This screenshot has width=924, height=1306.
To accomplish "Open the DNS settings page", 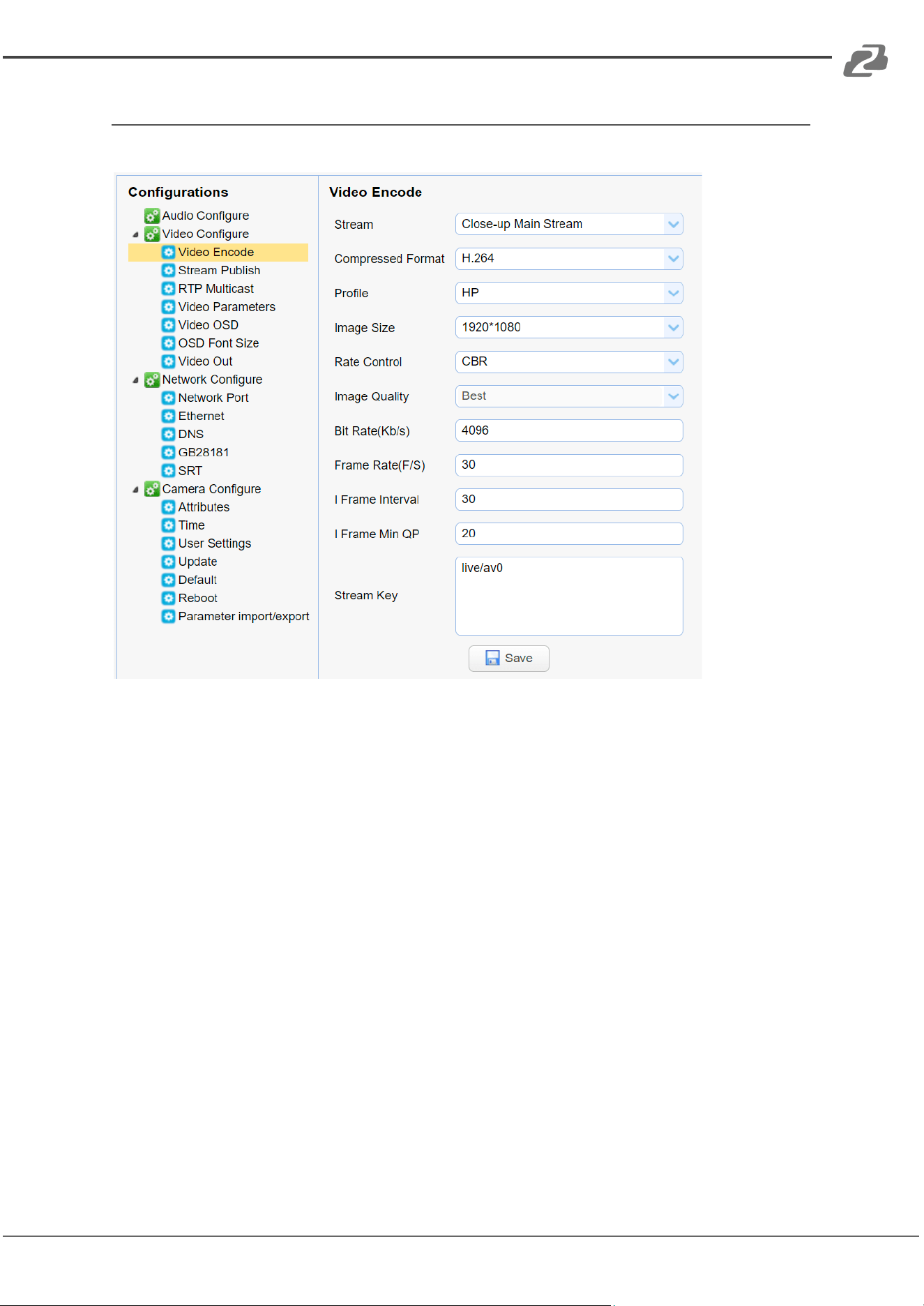I will click(x=190, y=434).
